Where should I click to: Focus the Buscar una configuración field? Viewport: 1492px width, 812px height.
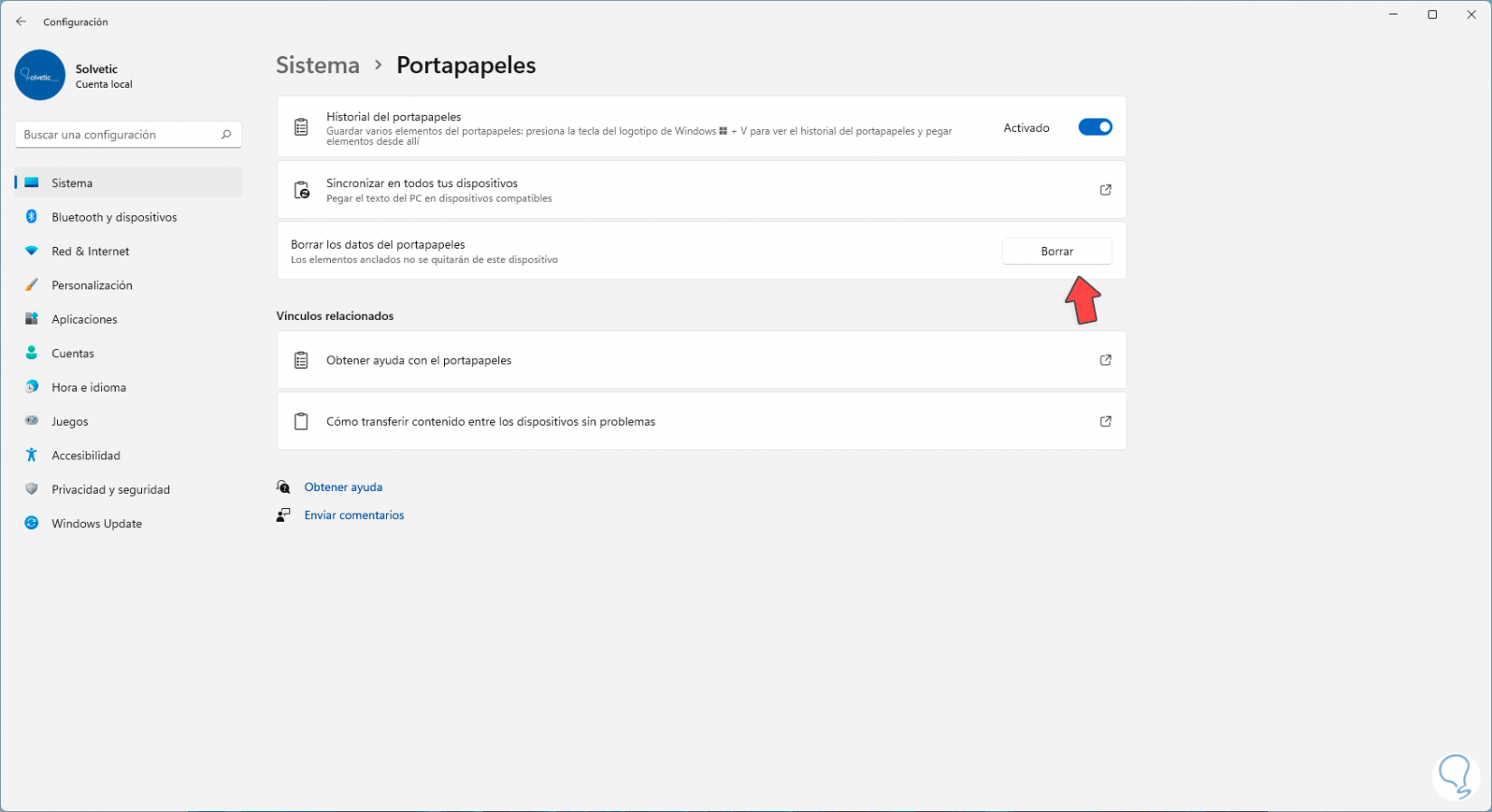coord(118,135)
